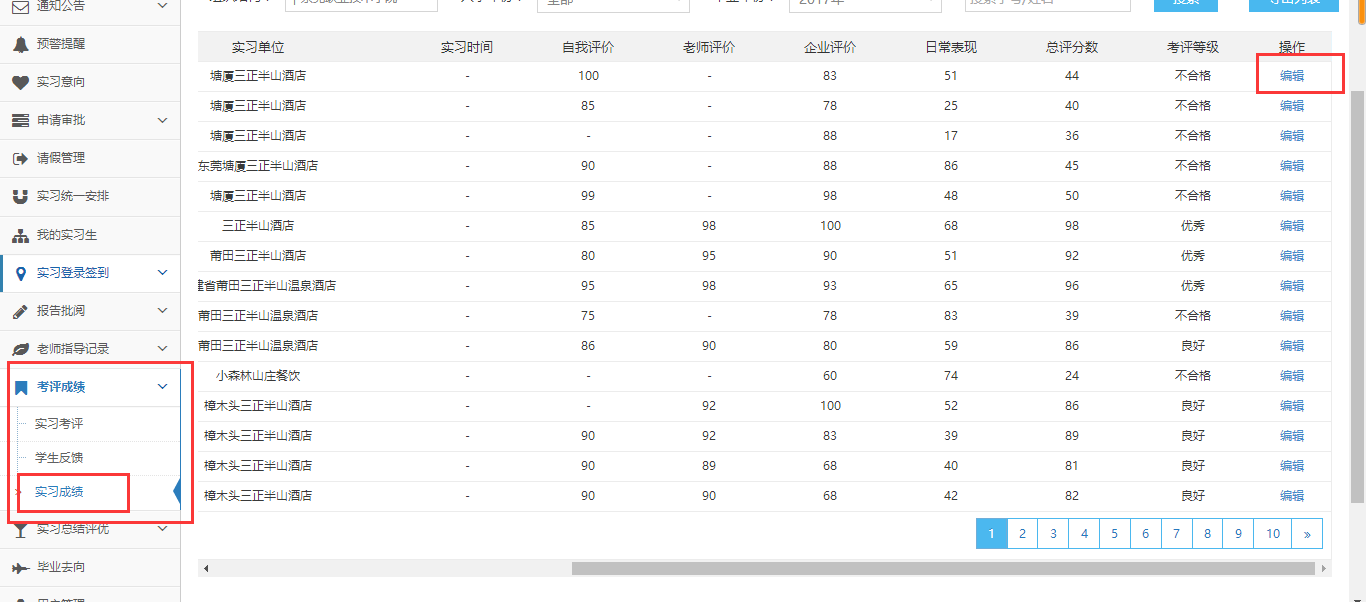The height and width of the screenshot is (602, 1366).
Task: Collapse the 考评成绩 section chevron
Action: point(163,387)
